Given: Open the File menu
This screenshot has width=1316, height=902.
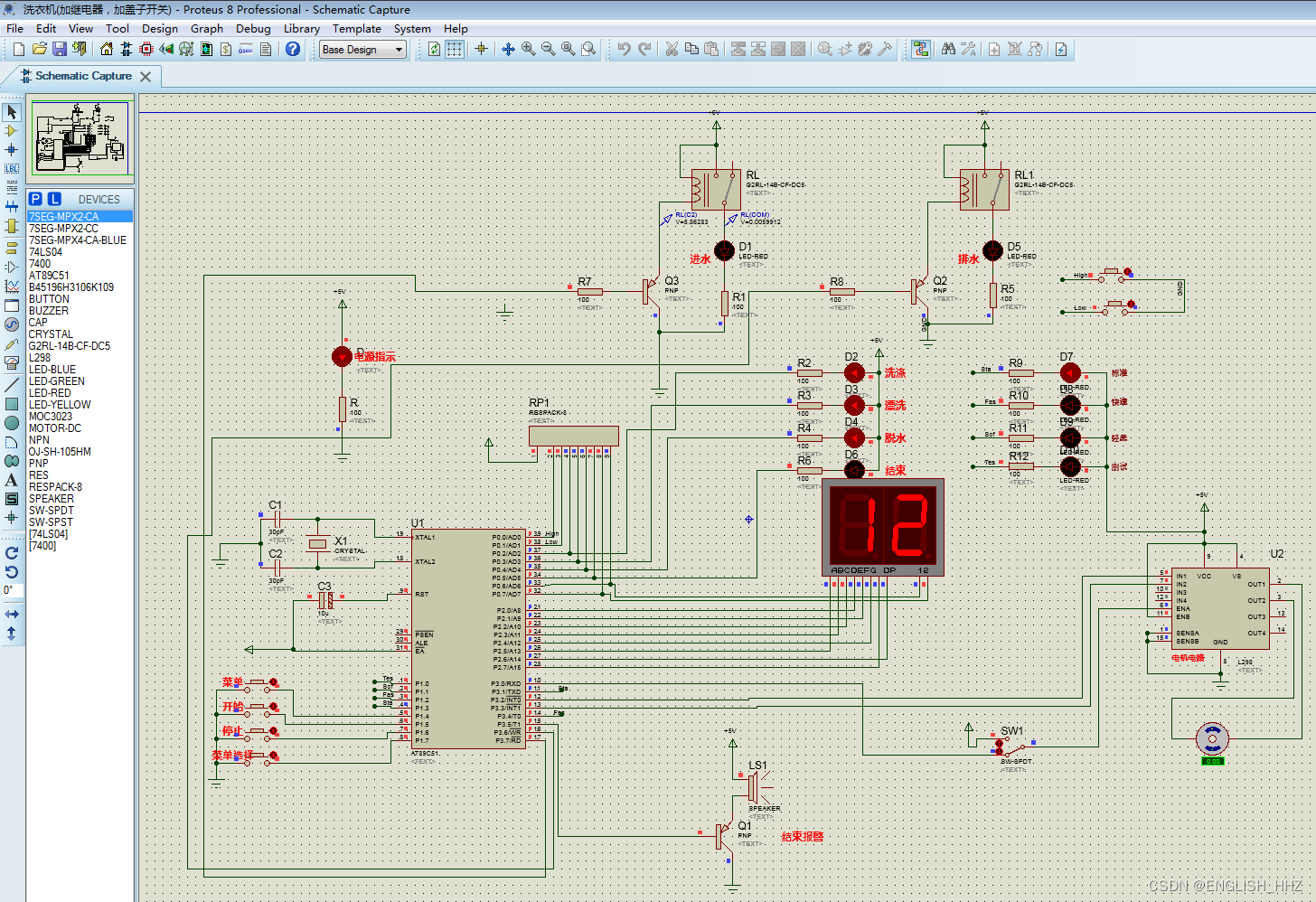Looking at the screenshot, I should point(15,28).
